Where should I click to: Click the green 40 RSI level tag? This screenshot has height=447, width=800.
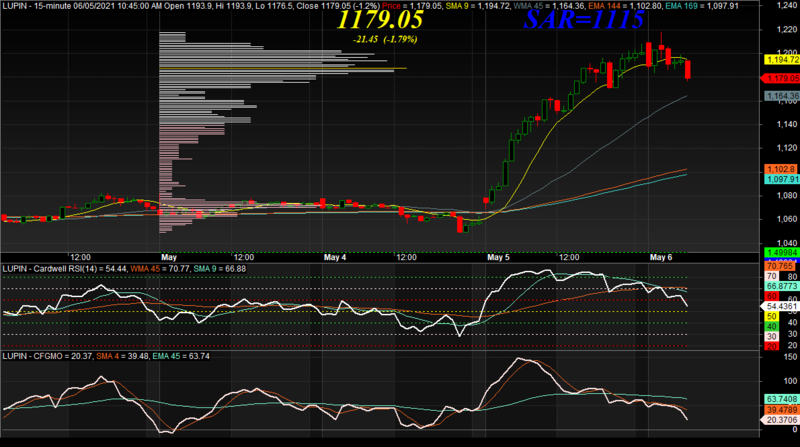(x=771, y=327)
